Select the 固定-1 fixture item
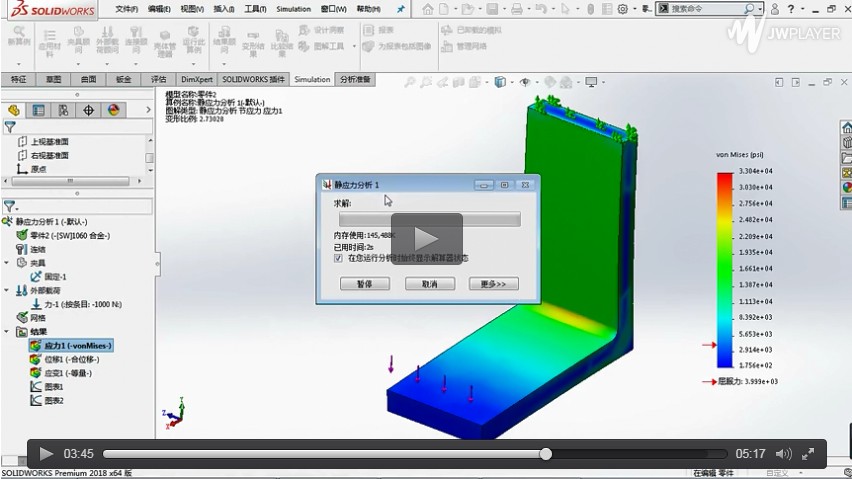852x479 pixels. 49,276
